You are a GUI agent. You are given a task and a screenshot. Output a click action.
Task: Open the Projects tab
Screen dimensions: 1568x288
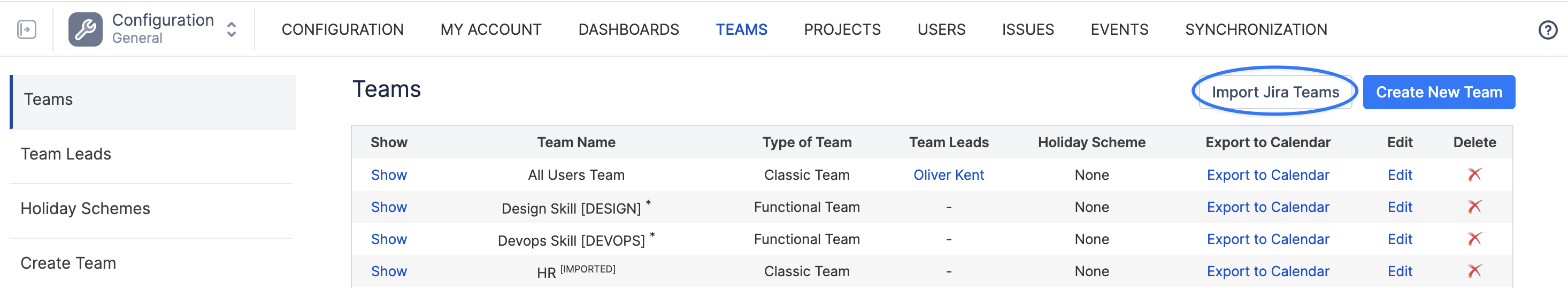842,29
